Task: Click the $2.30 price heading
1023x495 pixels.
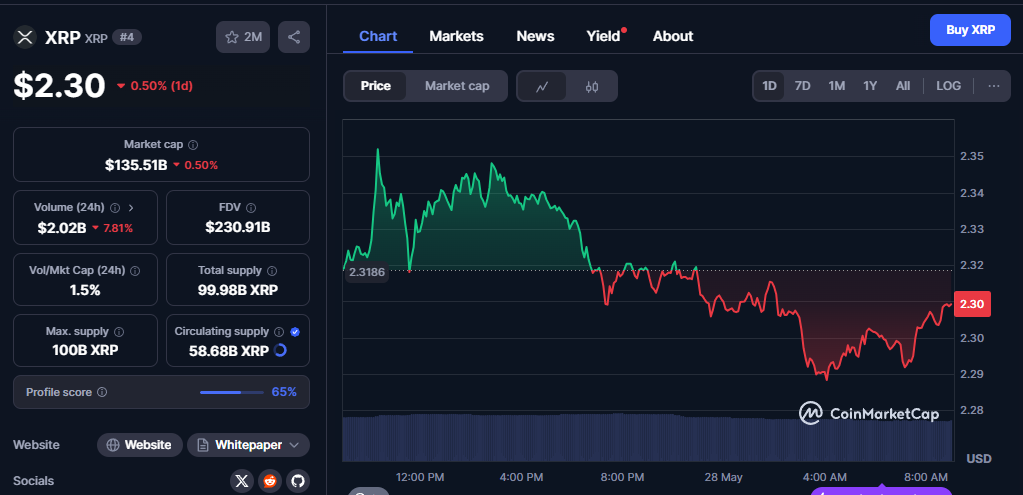Action: coord(59,85)
